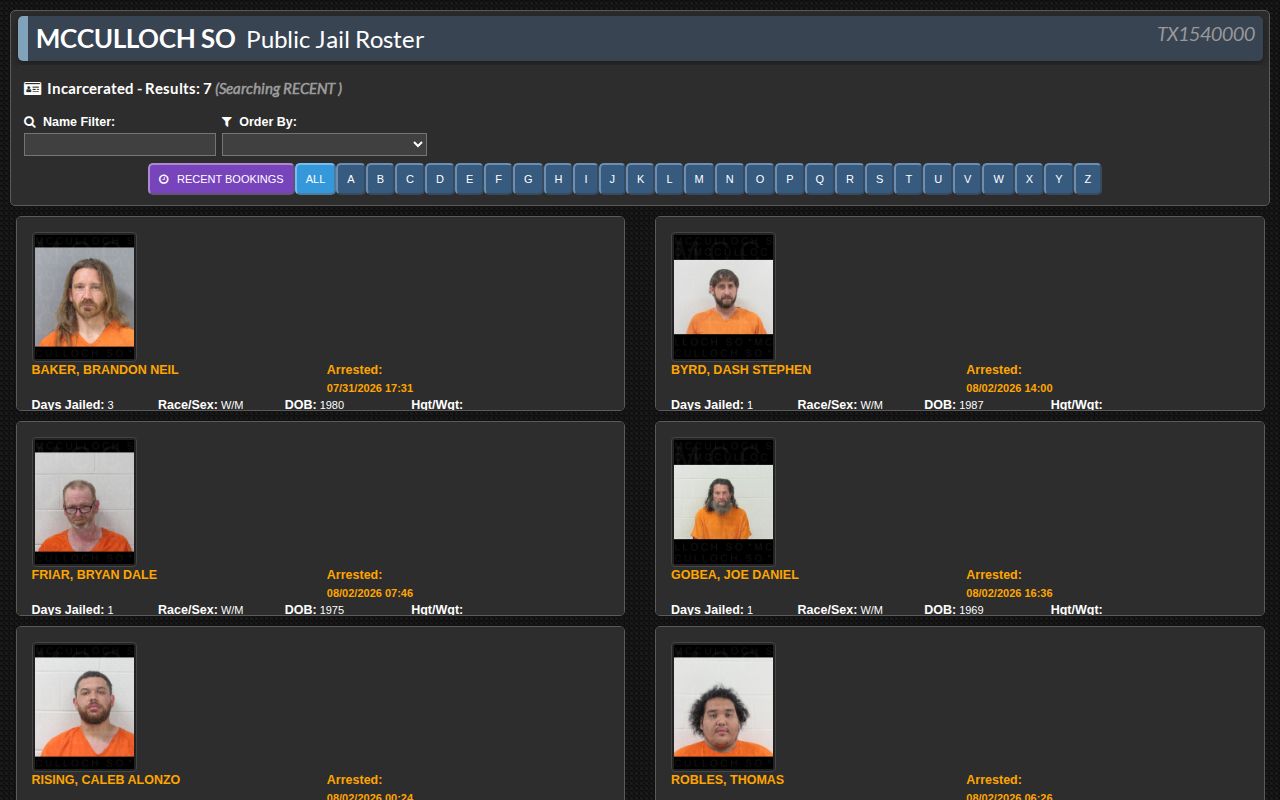Image resolution: width=1280 pixels, height=800 pixels.
Task: Open mugshot thumbnail of Brandon Neil Baker
Action: coord(84,296)
